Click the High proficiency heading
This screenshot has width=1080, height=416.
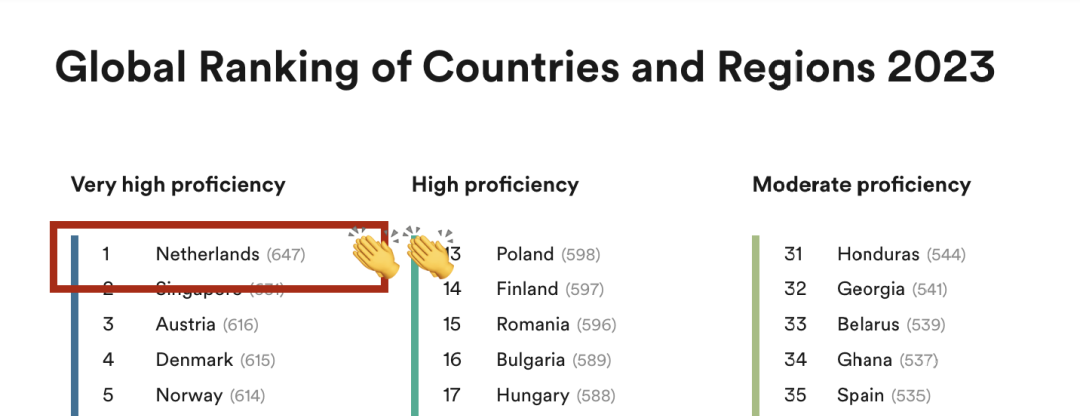(495, 185)
